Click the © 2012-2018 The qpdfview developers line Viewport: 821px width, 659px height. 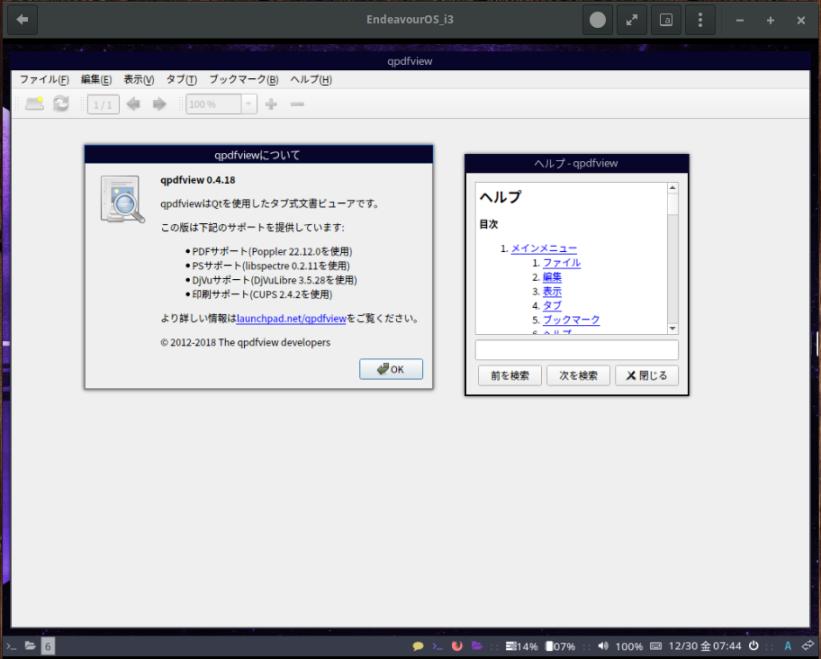coord(246,342)
